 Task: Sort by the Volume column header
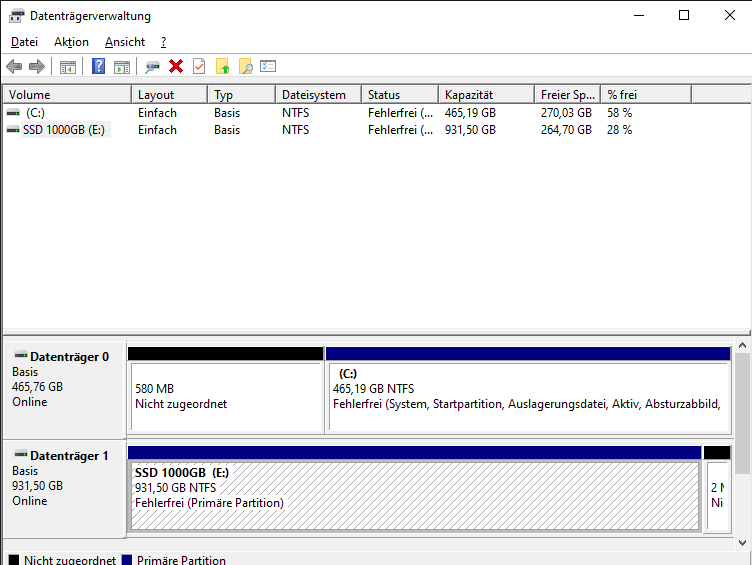(67, 94)
